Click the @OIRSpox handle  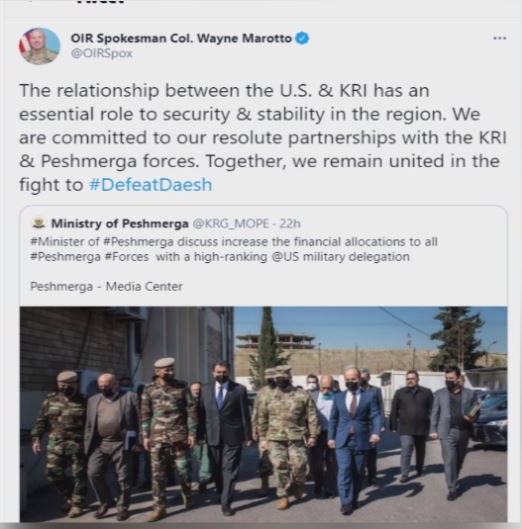(102, 53)
